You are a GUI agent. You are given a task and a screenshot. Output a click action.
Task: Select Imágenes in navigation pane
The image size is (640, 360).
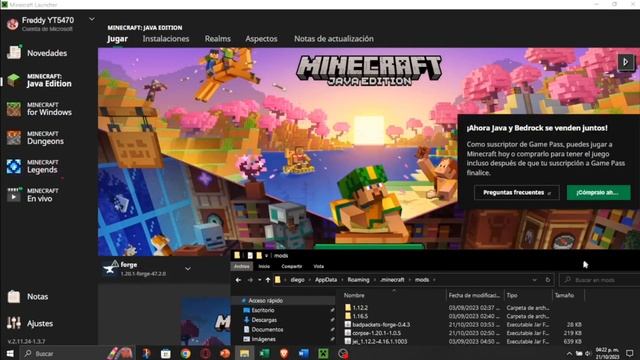[x=263, y=339]
